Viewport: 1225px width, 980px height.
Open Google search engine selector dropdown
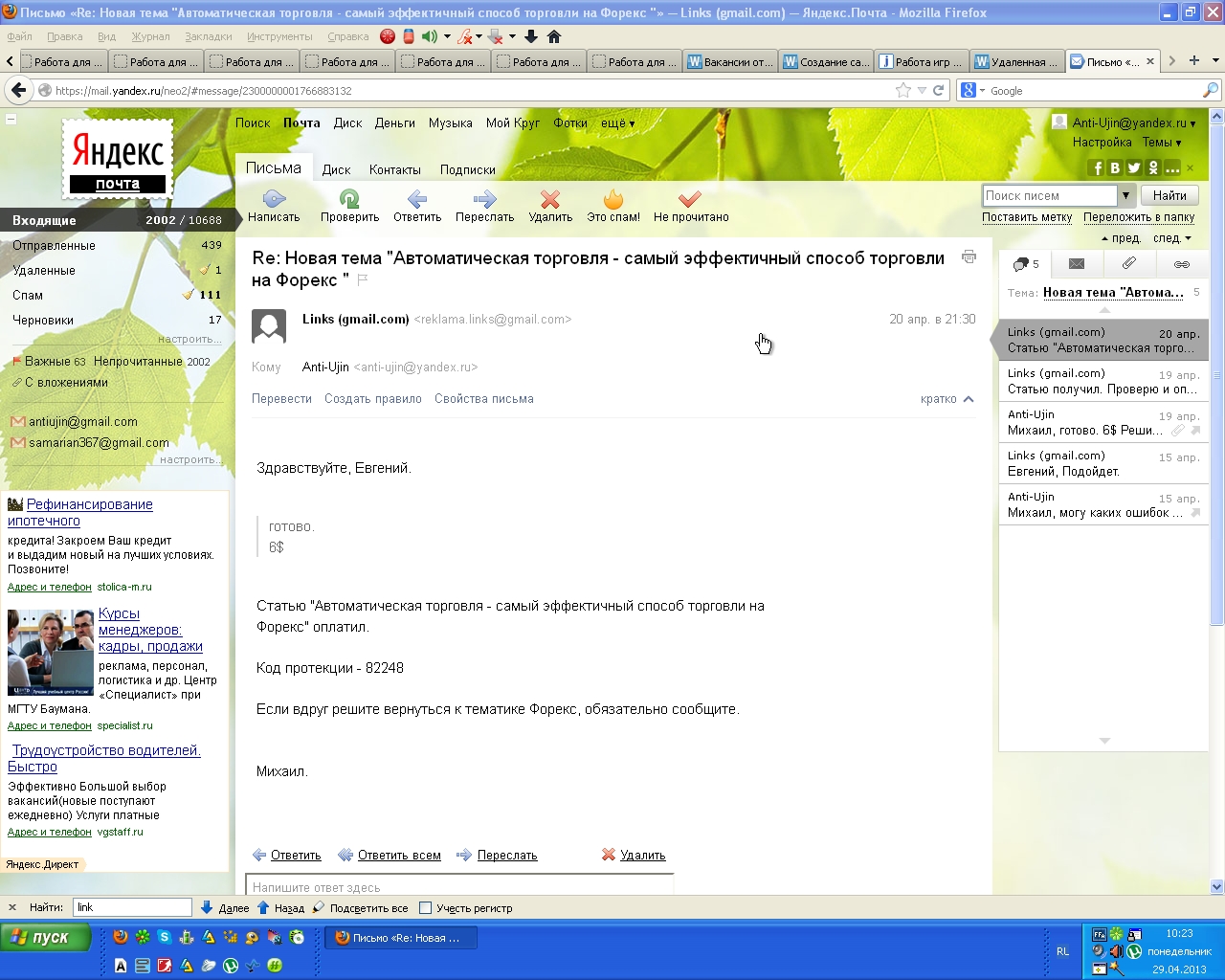coord(972,90)
